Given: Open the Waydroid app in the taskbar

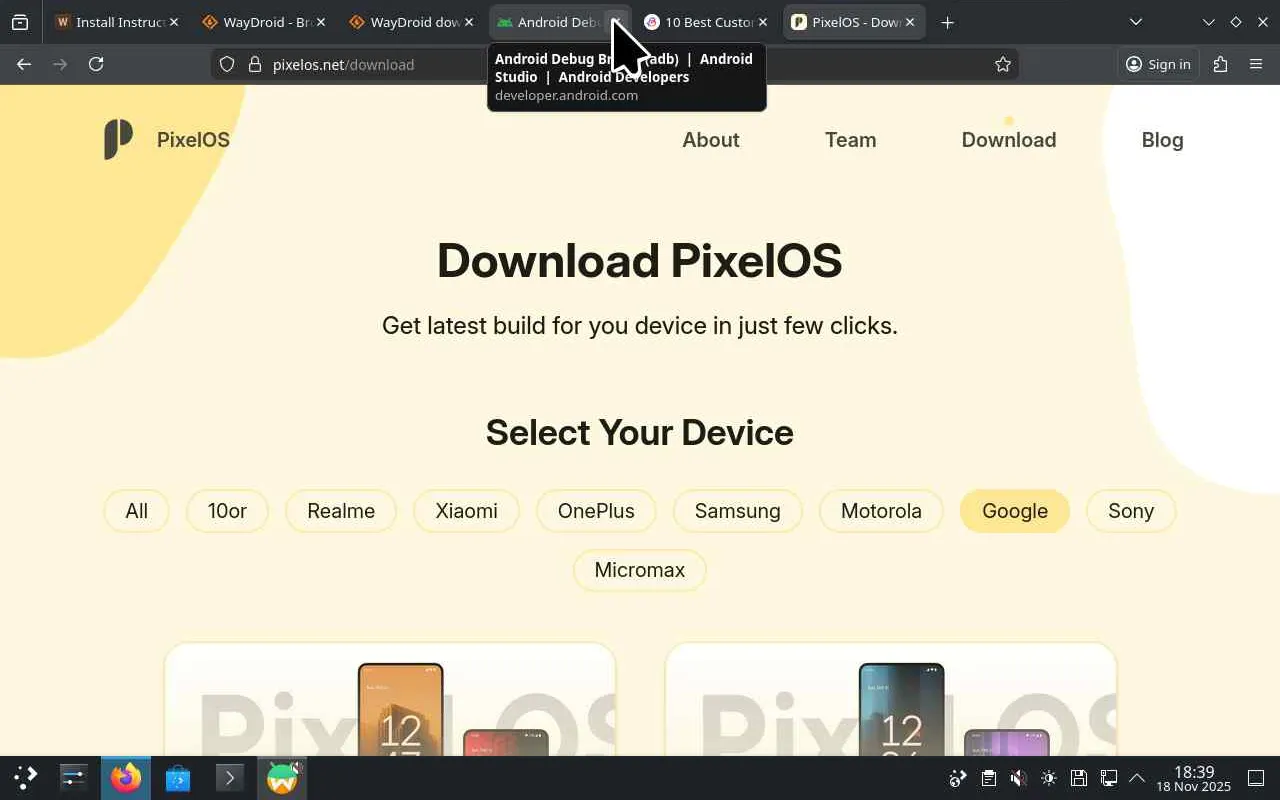Looking at the screenshot, I should [x=283, y=778].
